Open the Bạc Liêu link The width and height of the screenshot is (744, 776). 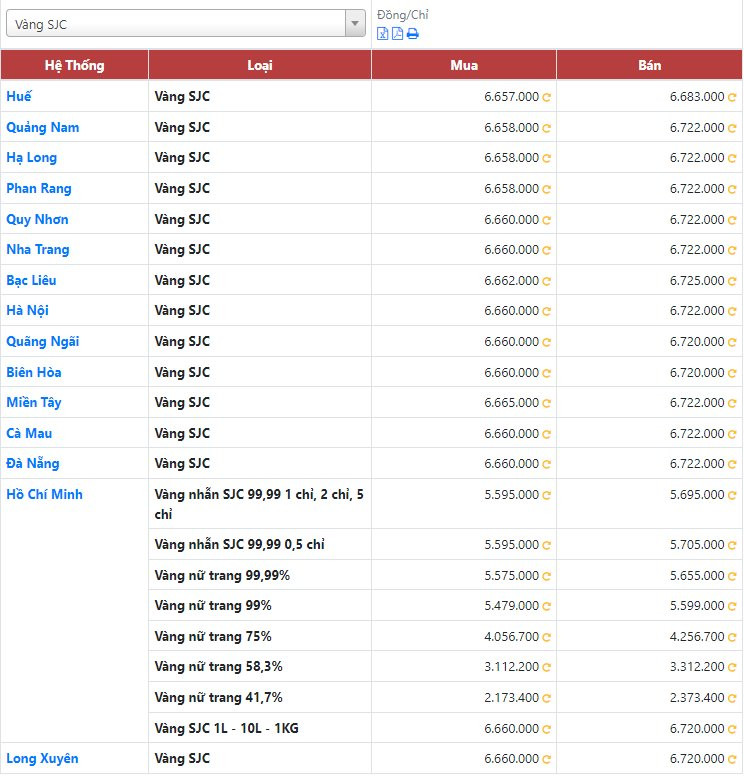pos(31,280)
